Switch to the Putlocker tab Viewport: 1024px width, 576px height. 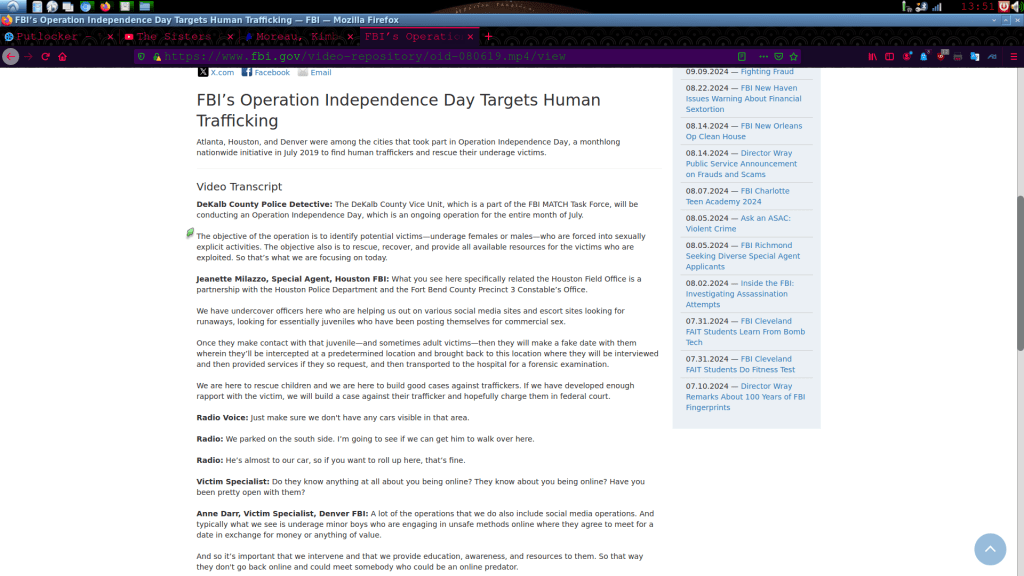click(55, 37)
